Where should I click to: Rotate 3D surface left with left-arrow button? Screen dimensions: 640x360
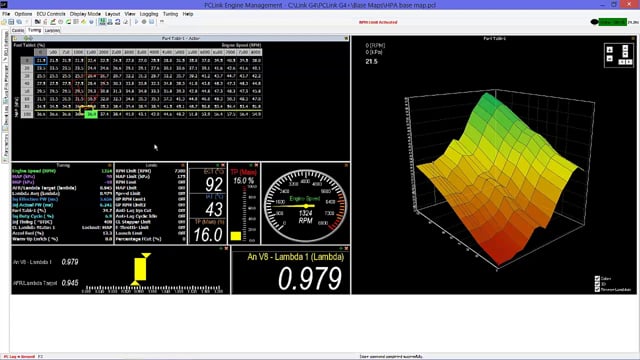pos(622,62)
